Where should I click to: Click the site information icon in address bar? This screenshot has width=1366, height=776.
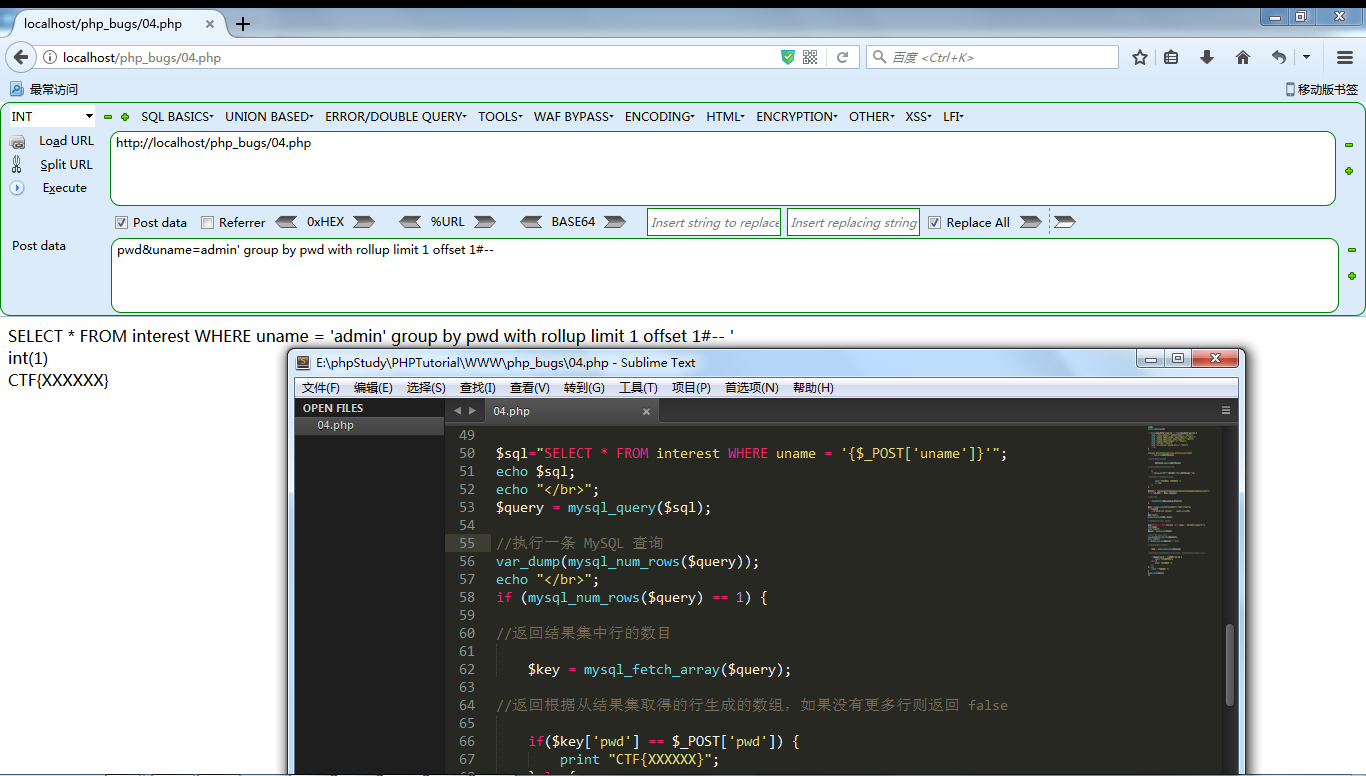point(50,58)
